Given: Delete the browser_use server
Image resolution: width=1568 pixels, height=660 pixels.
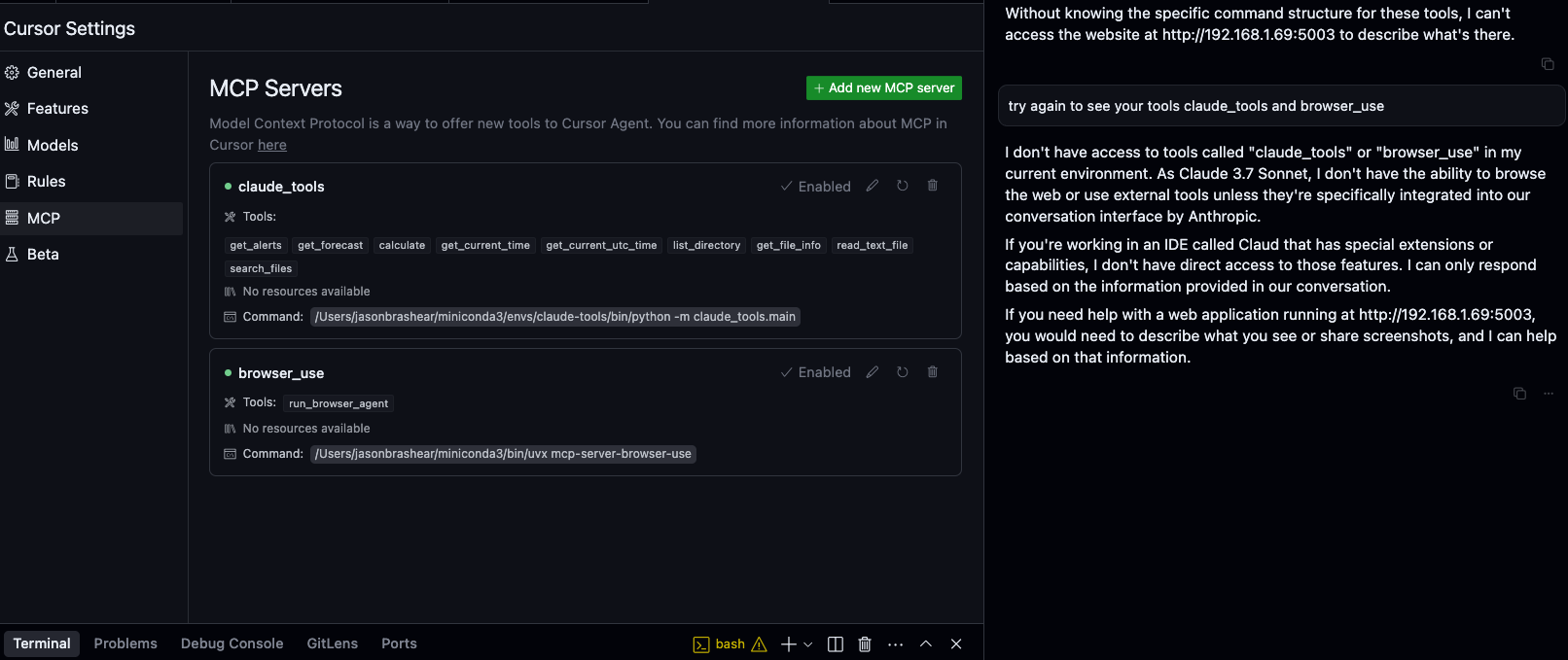Looking at the screenshot, I should [x=933, y=372].
